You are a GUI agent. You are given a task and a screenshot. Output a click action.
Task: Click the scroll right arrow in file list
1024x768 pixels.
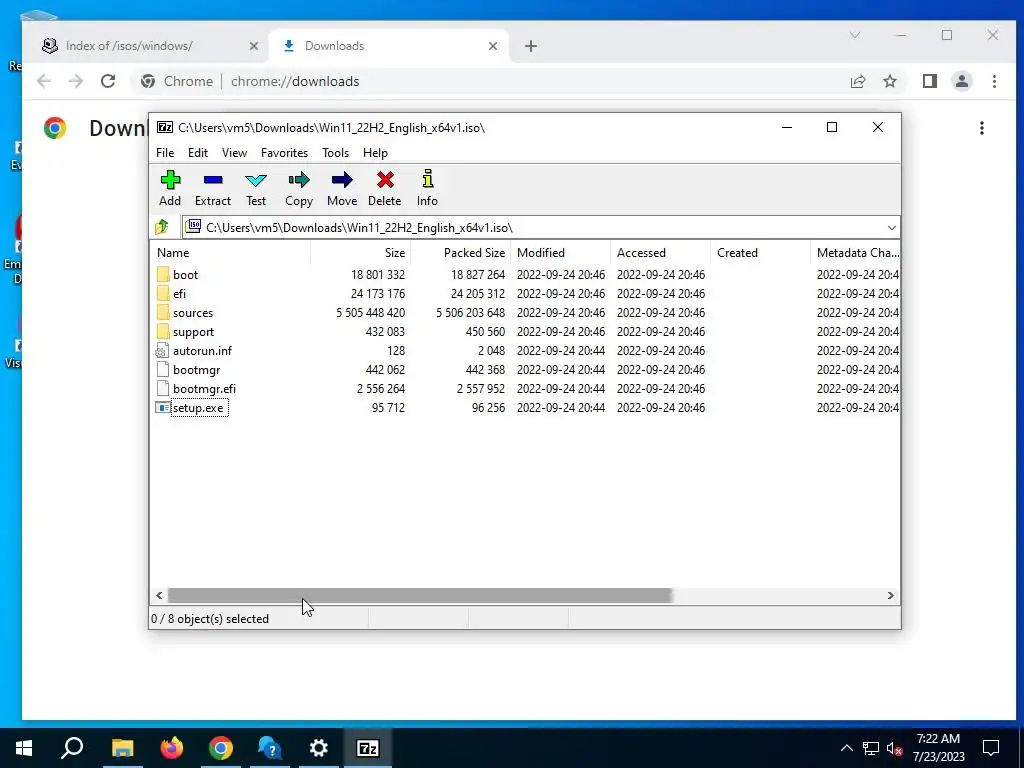[890, 596]
